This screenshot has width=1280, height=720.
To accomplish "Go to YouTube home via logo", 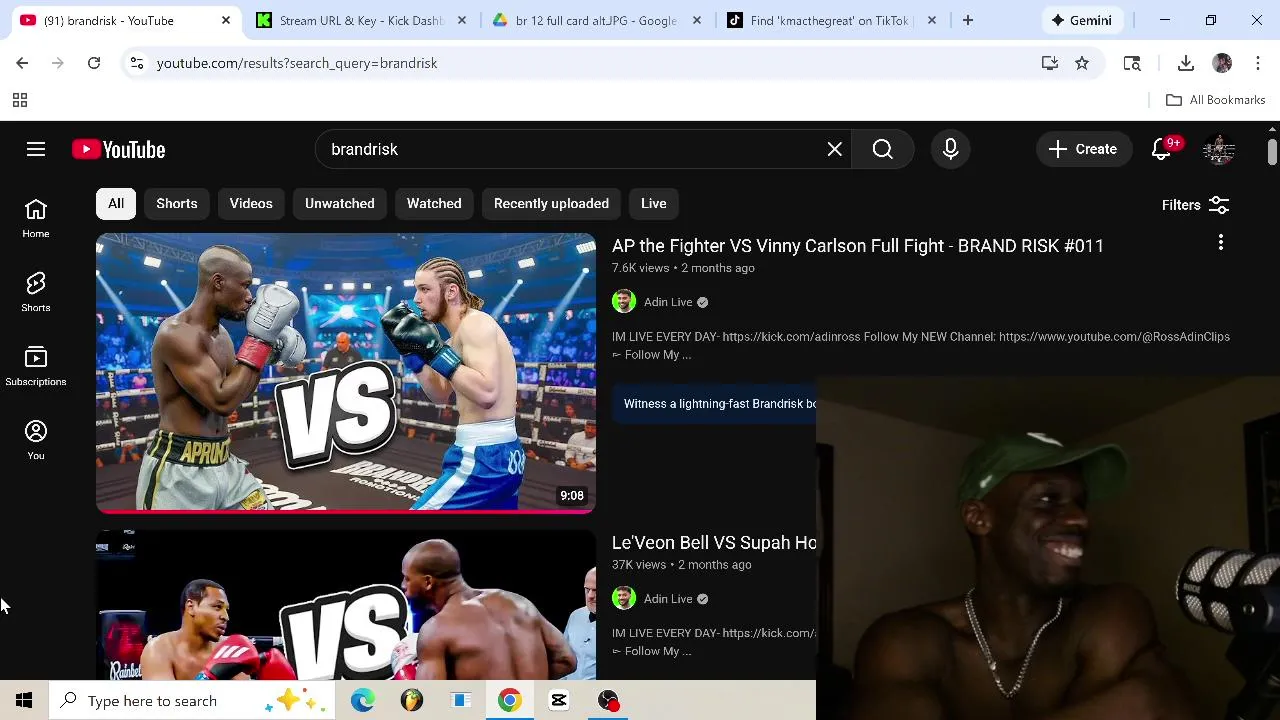I will tap(118, 149).
